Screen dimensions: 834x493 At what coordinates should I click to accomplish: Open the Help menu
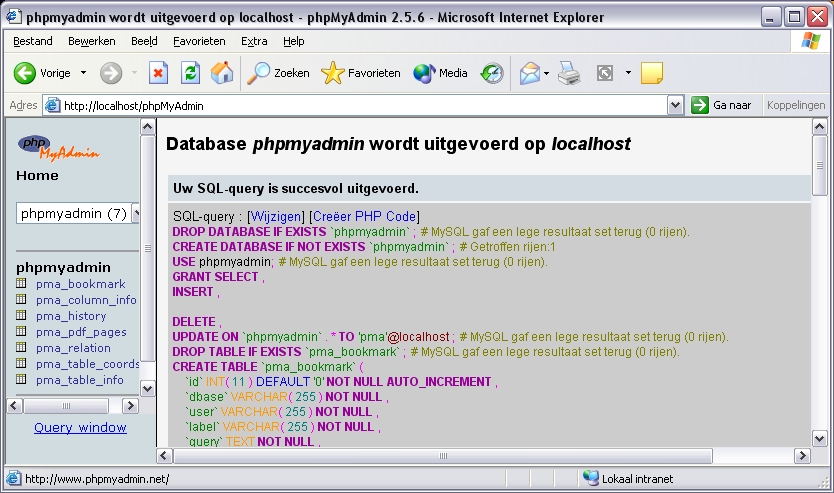tap(293, 41)
